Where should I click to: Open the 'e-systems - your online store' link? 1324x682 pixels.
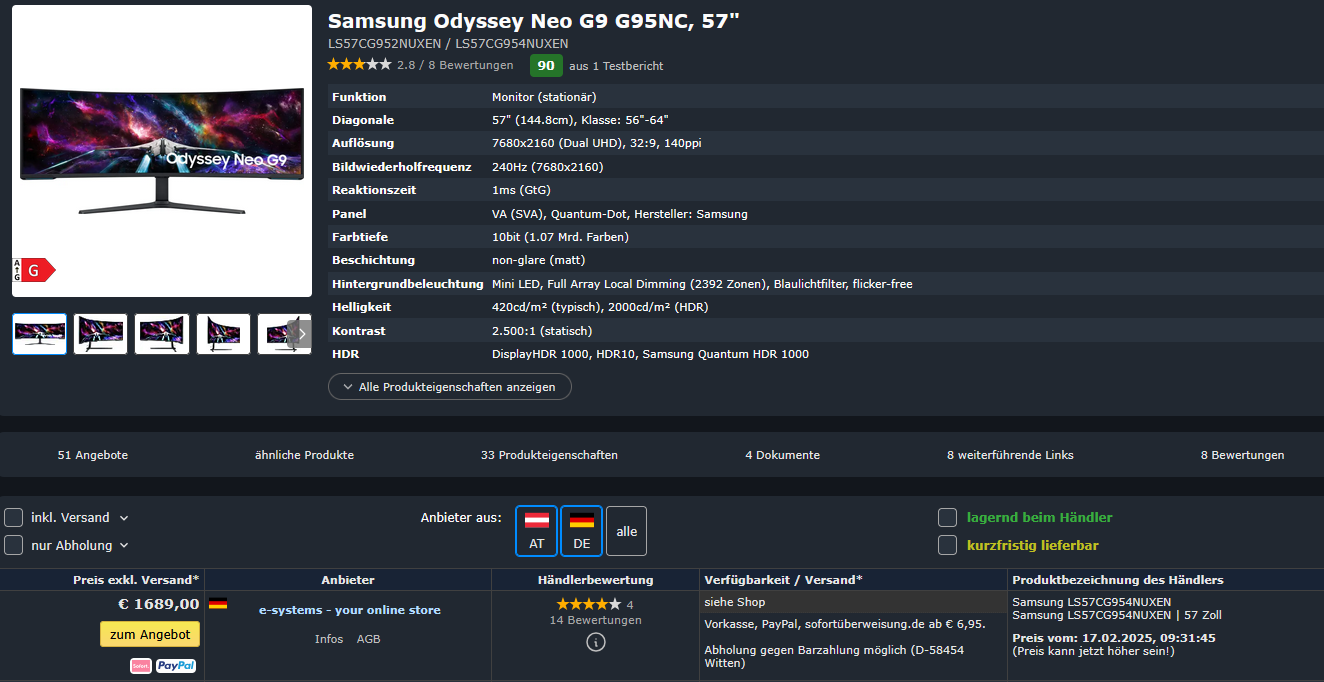click(350, 610)
